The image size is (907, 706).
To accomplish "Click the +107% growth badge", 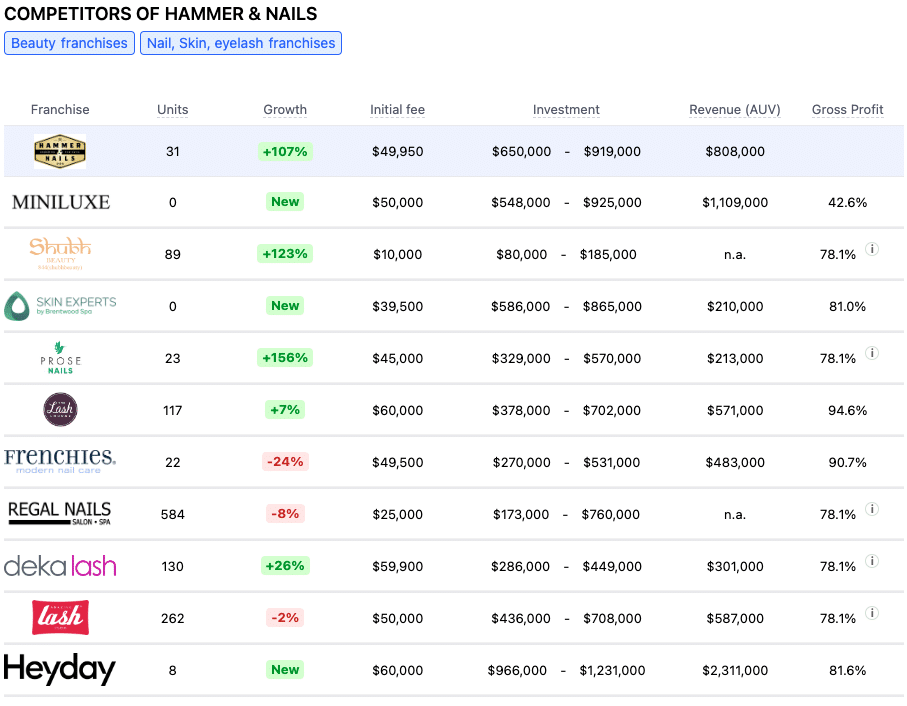I will pyautogui.click(x=285, y=151).
